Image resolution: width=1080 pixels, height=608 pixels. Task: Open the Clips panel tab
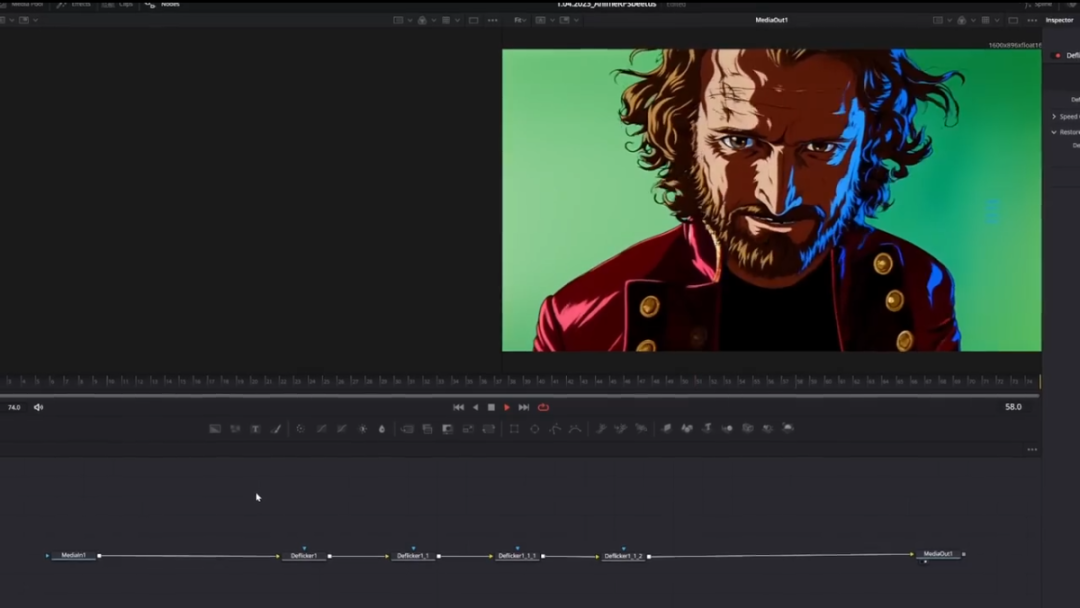coord(118,4)
